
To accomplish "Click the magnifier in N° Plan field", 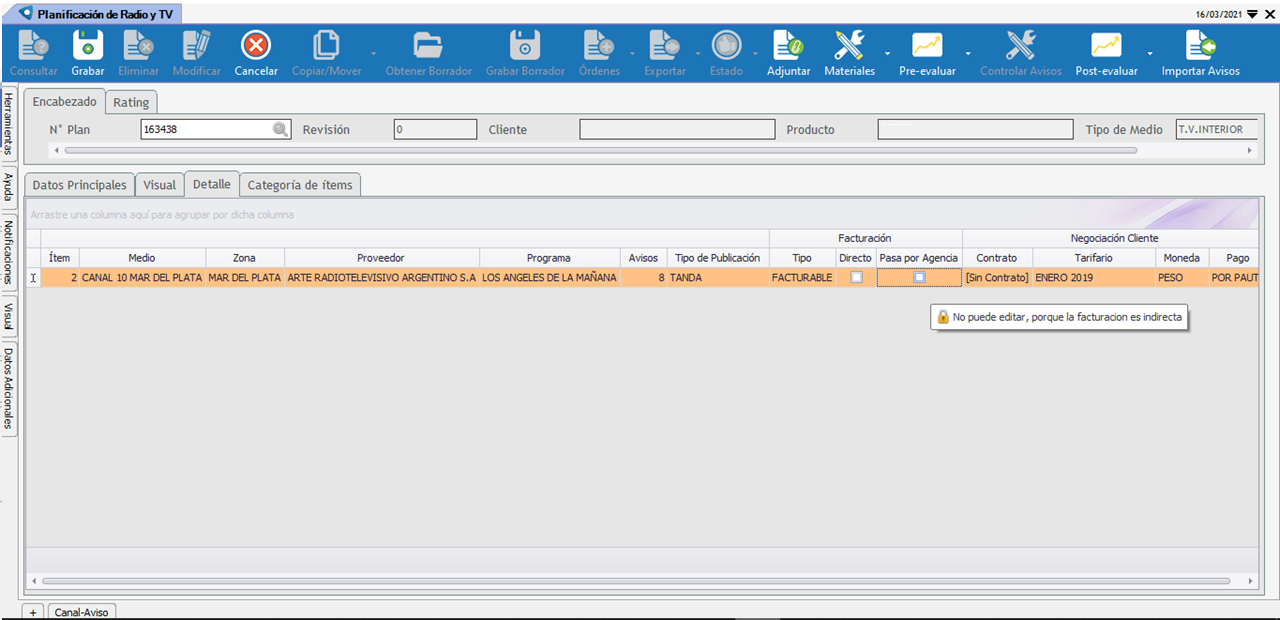I will pyautogui.click(x=281, y=129).
